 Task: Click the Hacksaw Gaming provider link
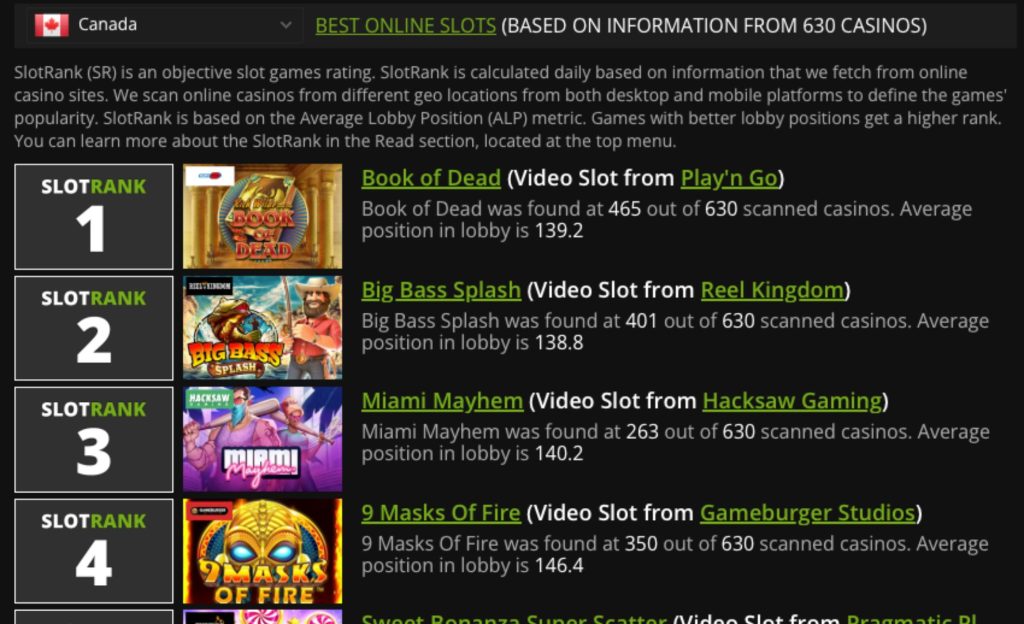coord(792,401)
